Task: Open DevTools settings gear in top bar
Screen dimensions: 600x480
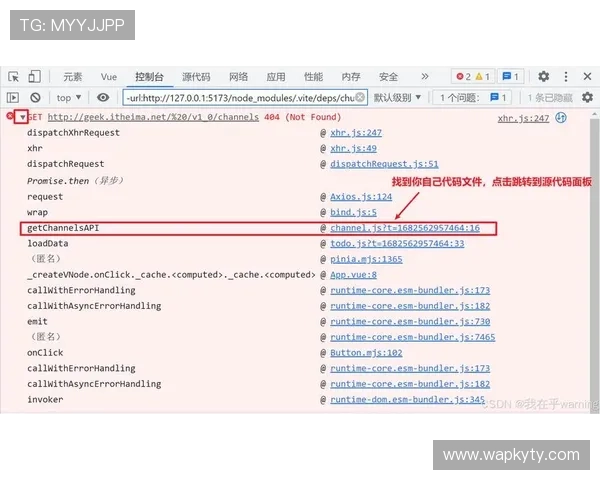Action: tap(543, 76)
